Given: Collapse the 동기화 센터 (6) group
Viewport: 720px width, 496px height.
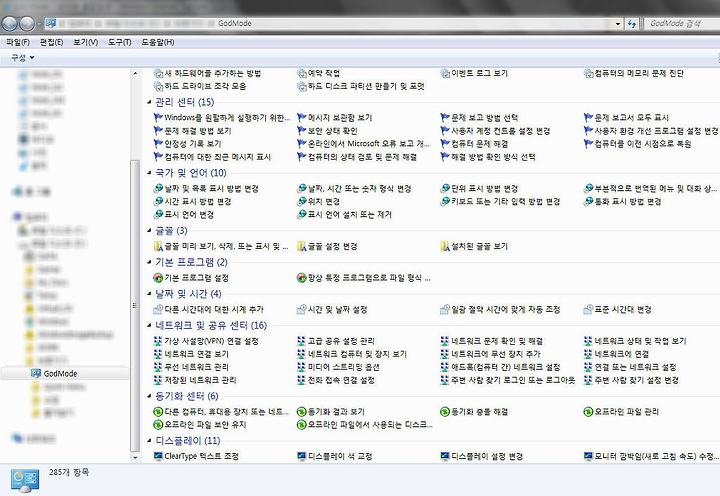Looking at the screenshot, I should point(149,396).
